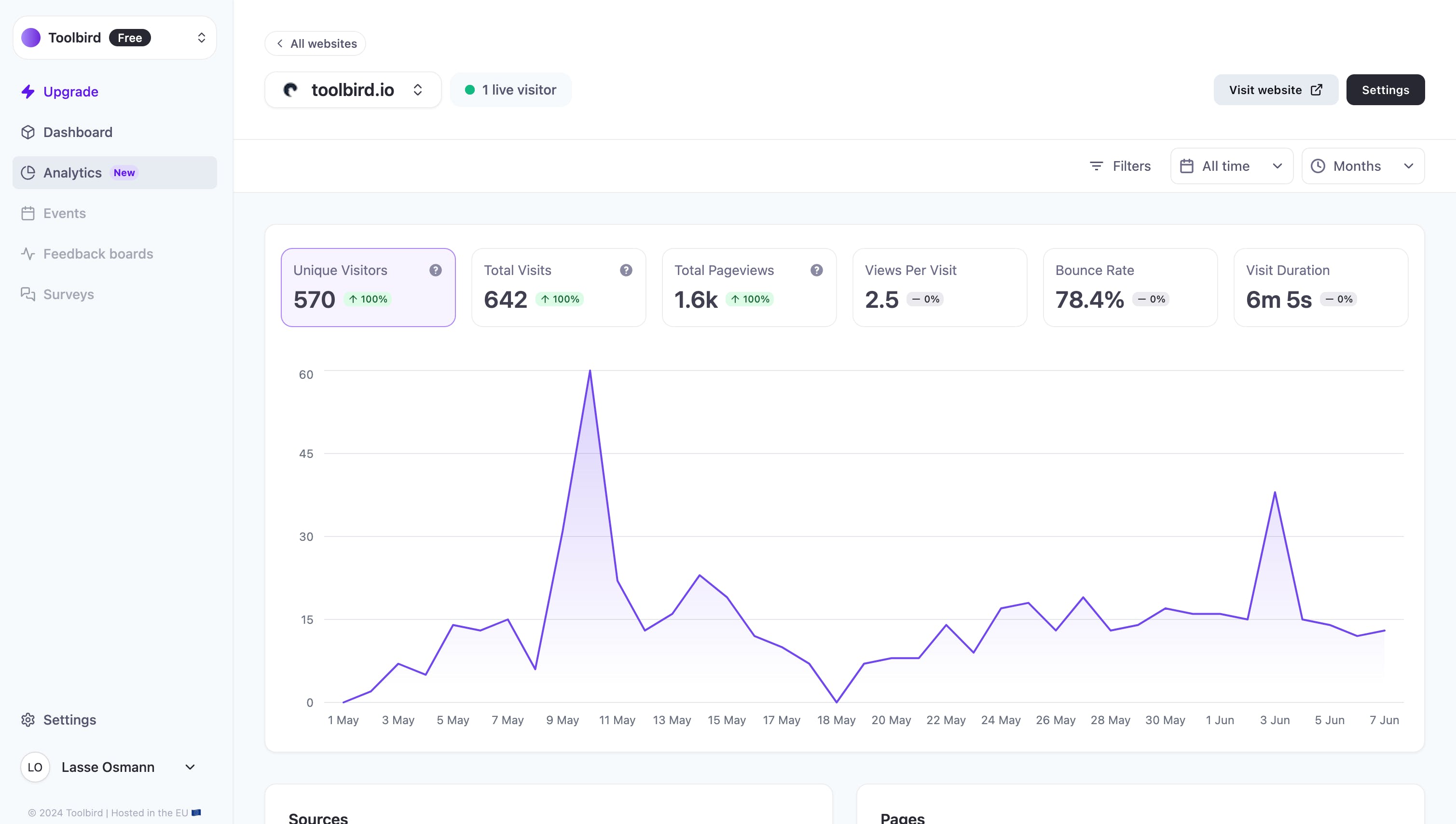Click the 60 y-axis label
Image resolution: width=1456 pixels, height=824 pixels.
pyautogui.click(x=305, y=375)
